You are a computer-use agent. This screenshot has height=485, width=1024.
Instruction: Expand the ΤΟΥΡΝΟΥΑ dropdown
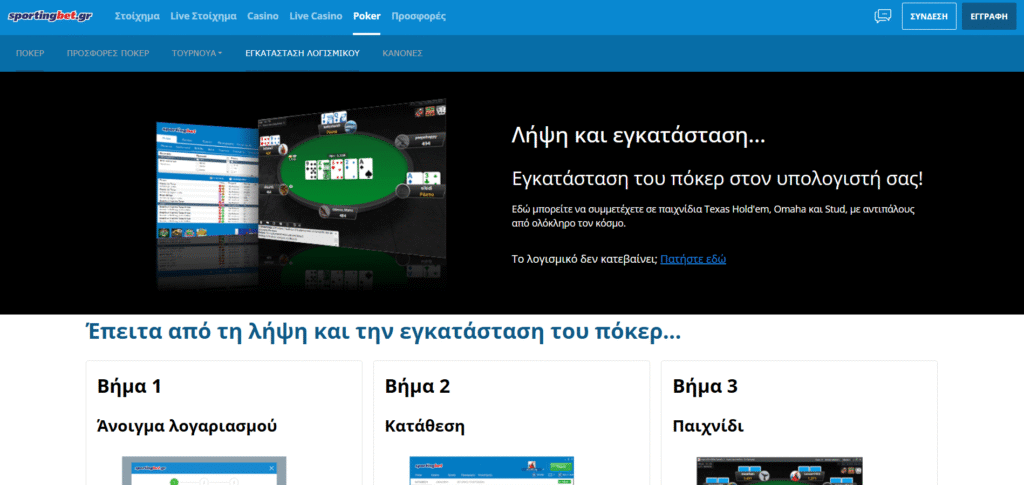click(x=197, y=53)
